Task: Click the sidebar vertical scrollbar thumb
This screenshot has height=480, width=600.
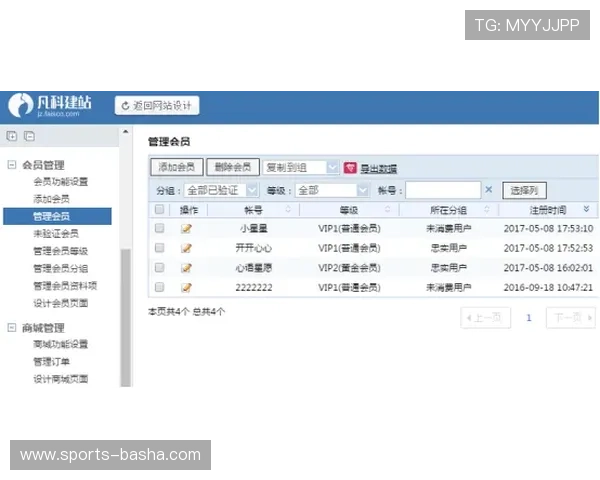Action: point(126,318)
